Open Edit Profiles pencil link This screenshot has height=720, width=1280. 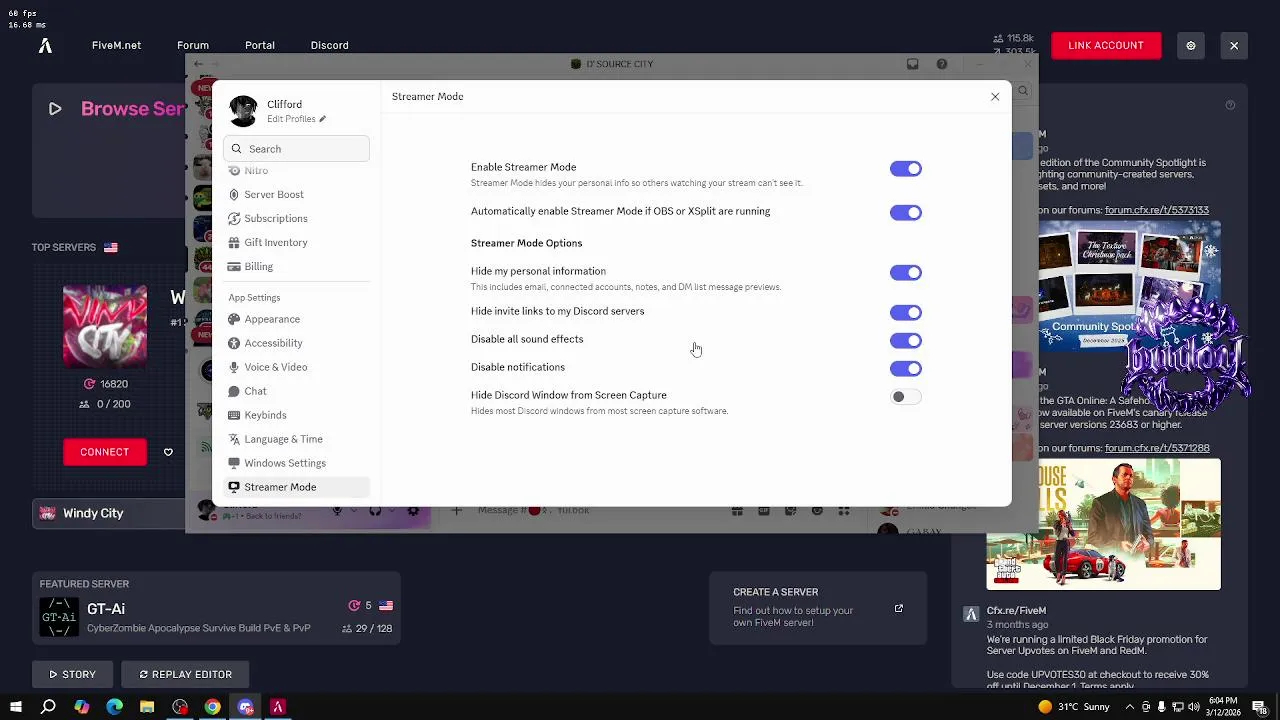click(296, 119)
